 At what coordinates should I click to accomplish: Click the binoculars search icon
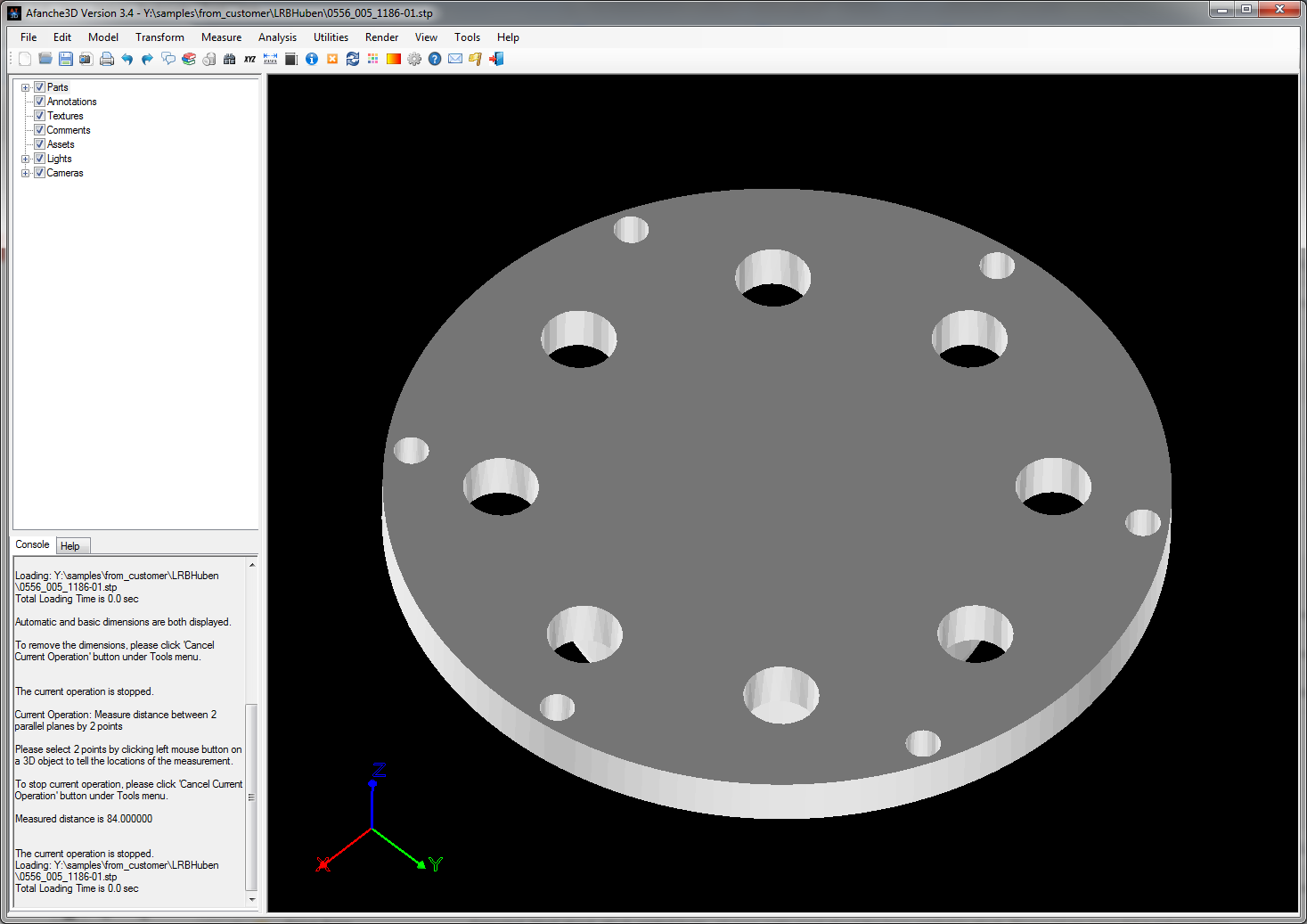pyautogui.click(x=229, y=59)
